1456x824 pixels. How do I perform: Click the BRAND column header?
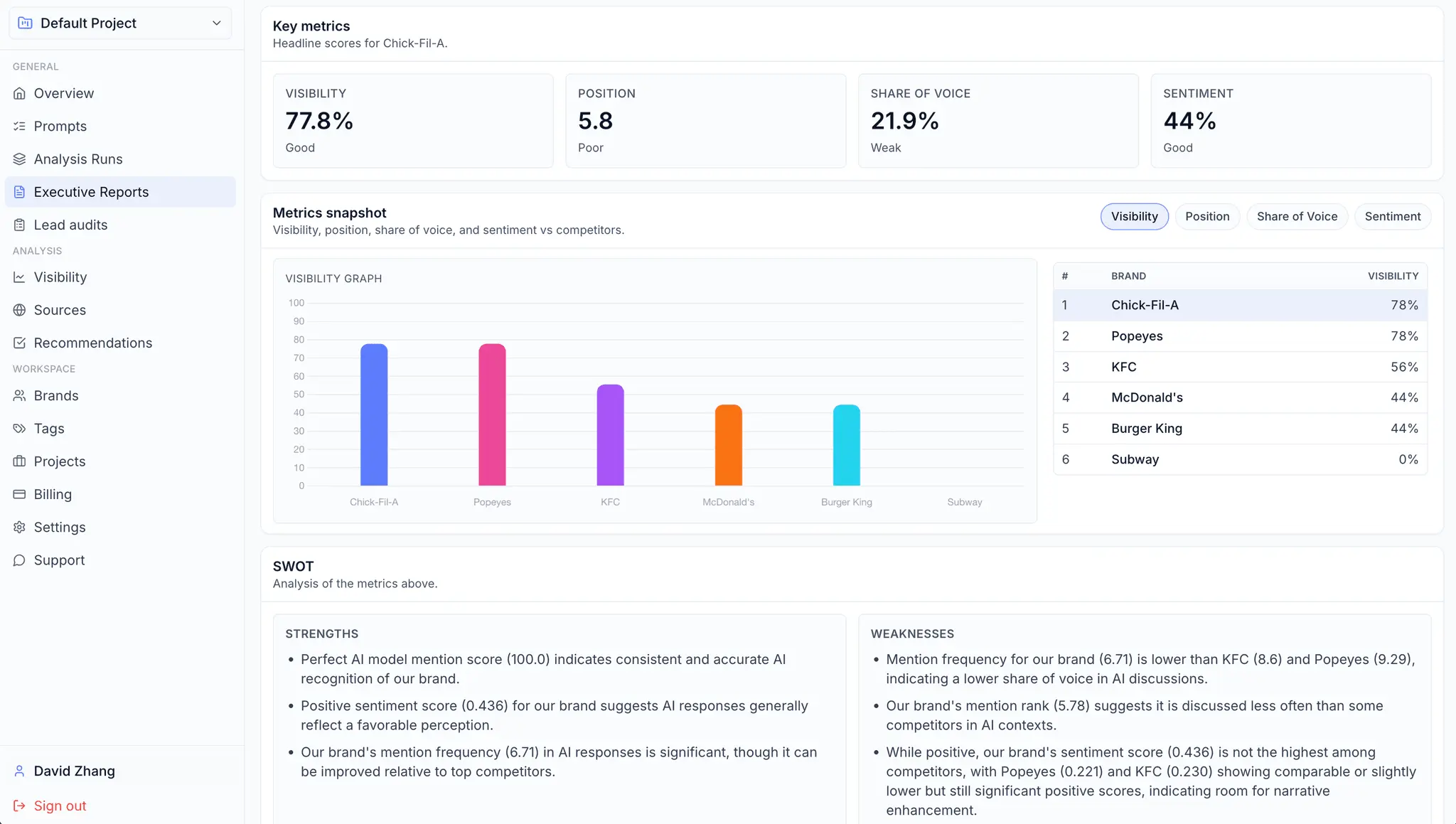(1128, 276)
